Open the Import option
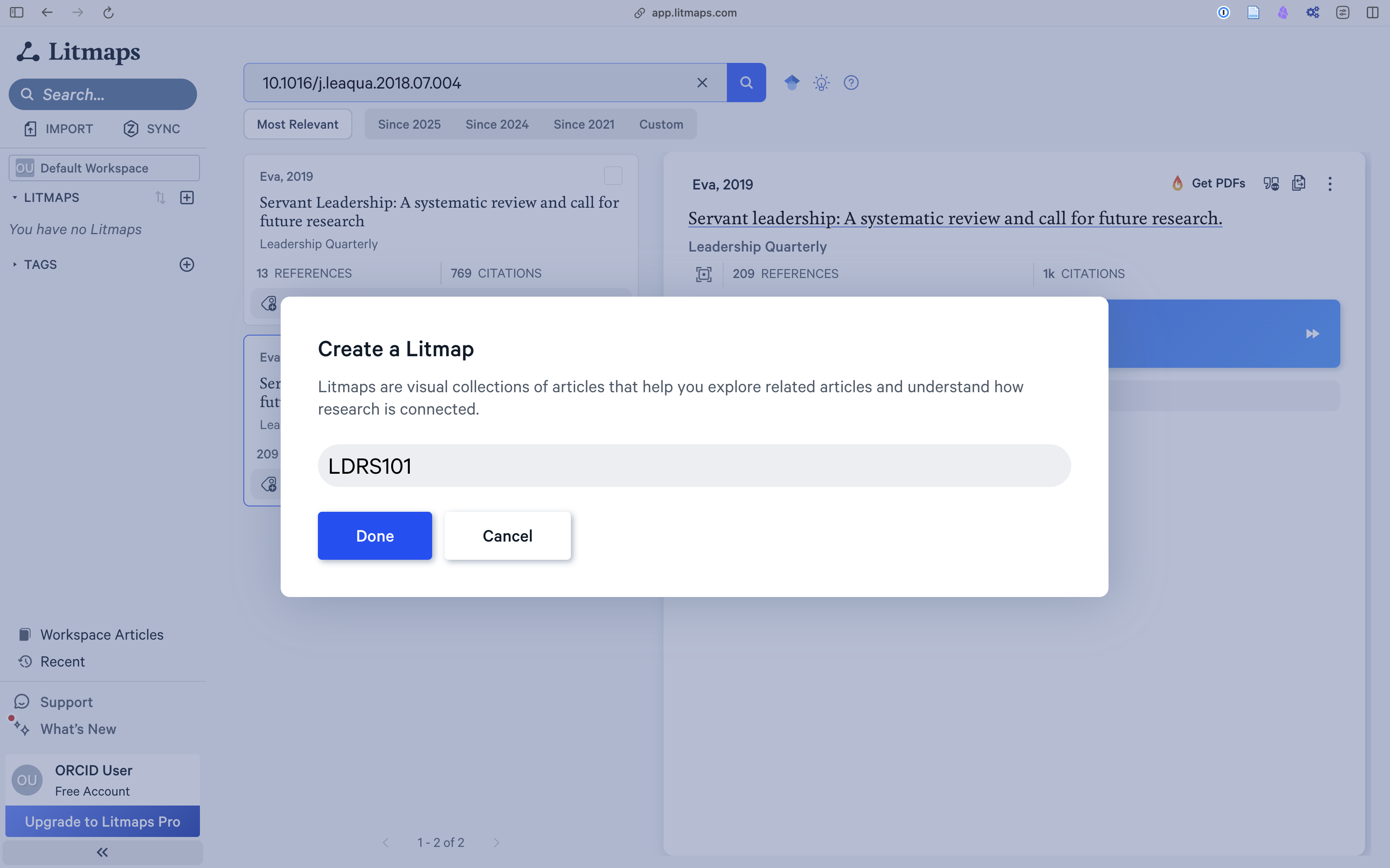The image size is (1390, 868). coord(58,129)
